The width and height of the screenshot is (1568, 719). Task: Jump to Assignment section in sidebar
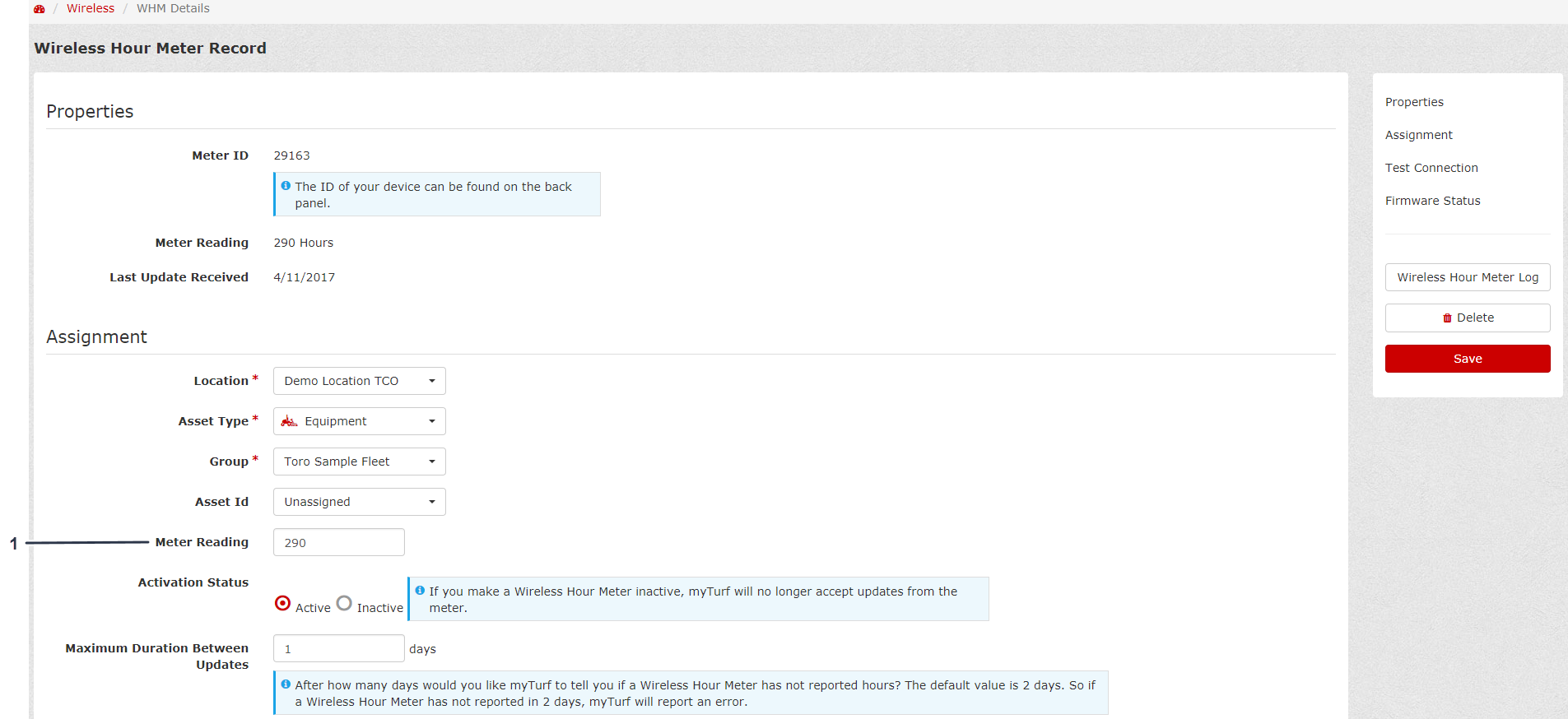tap(1418, 135)
